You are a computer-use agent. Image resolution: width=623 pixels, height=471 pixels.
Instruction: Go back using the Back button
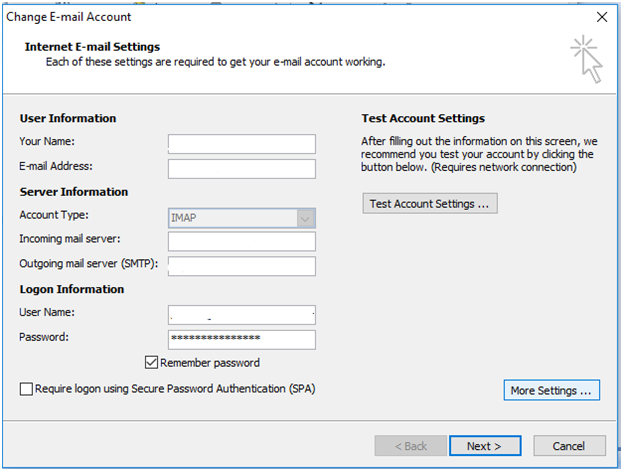[x=408, y=446]
